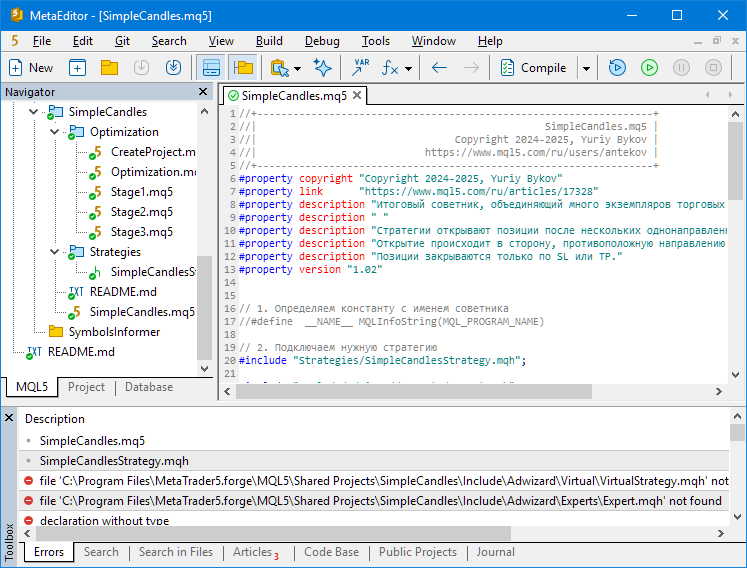Collapse the Optimization folder

[x=54, y=132]
